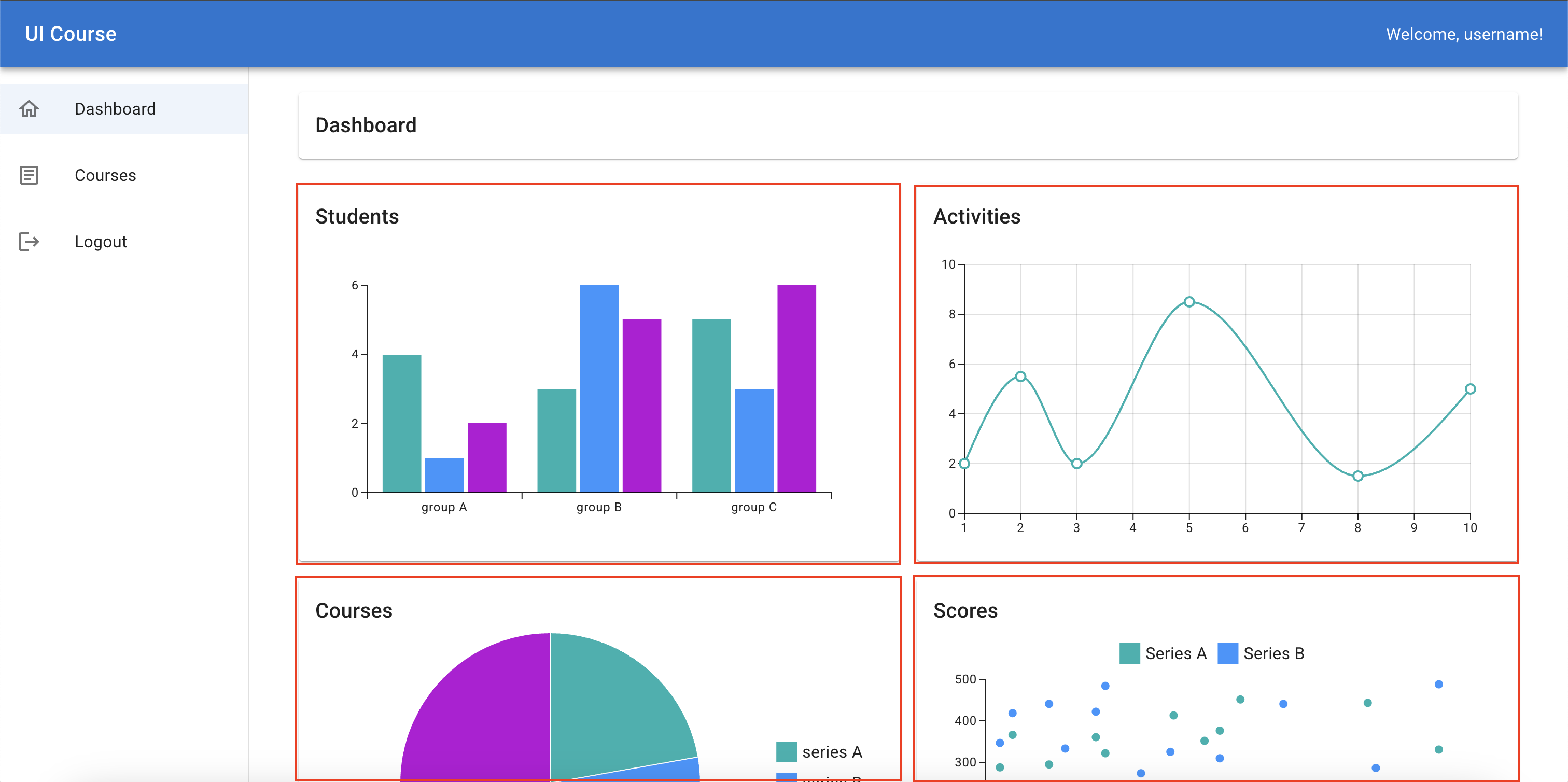The height and width of the screenshot is (782, 1568).
Task: Select the Dashboard menu item
Action: (124, 109)
